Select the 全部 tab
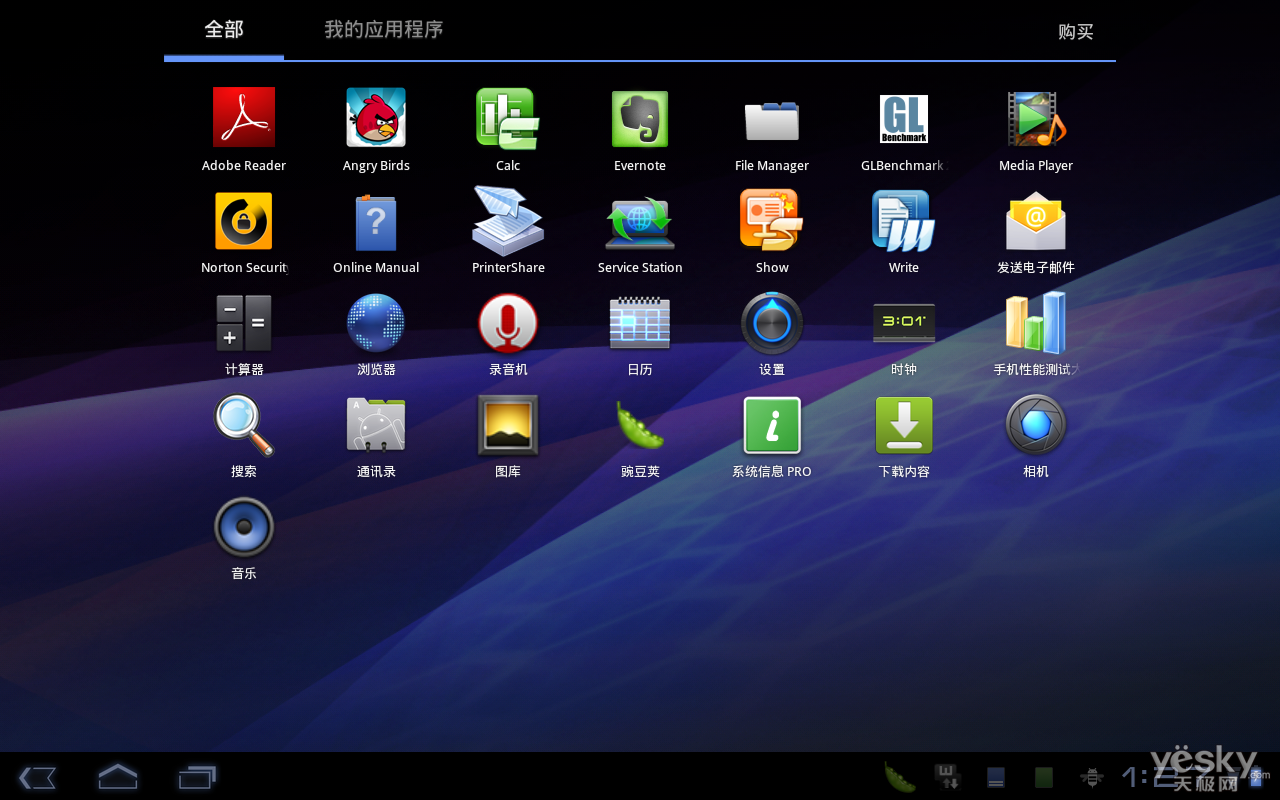Viewport: 1280px width, 800px height. point(224,30)
